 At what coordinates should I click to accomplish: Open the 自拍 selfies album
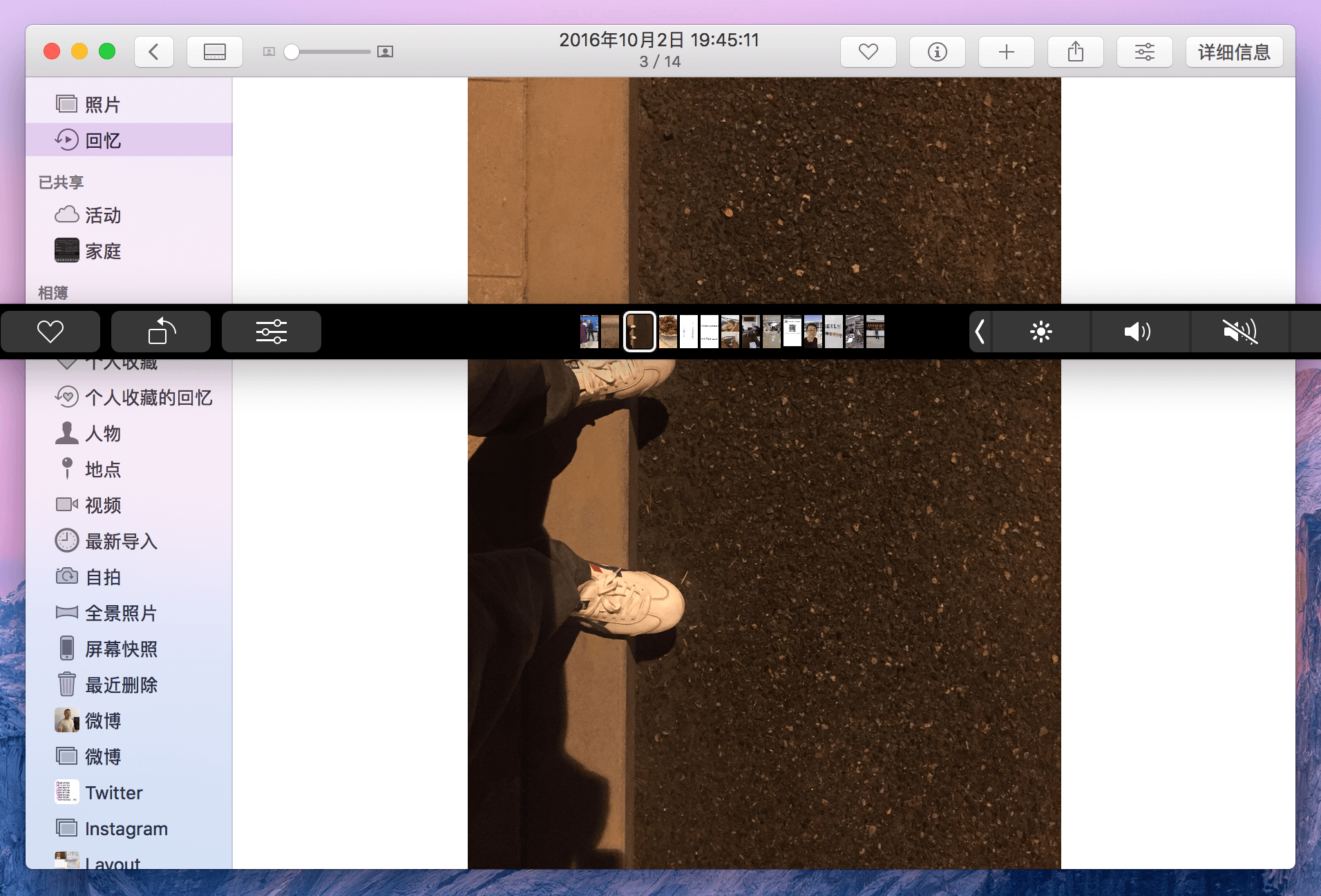(x=129, y=577)
